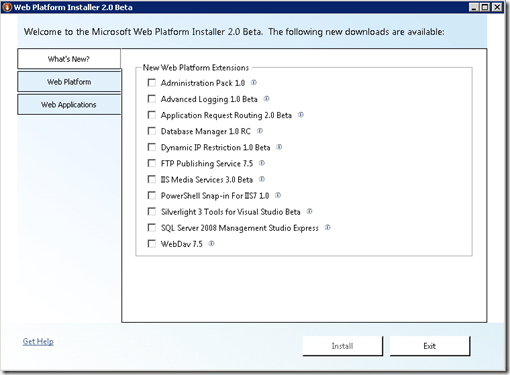Select SQL Server 2008 Management Studio Express checkbox
This screenshot has width=510, height=375.
[x=152, y=228]
